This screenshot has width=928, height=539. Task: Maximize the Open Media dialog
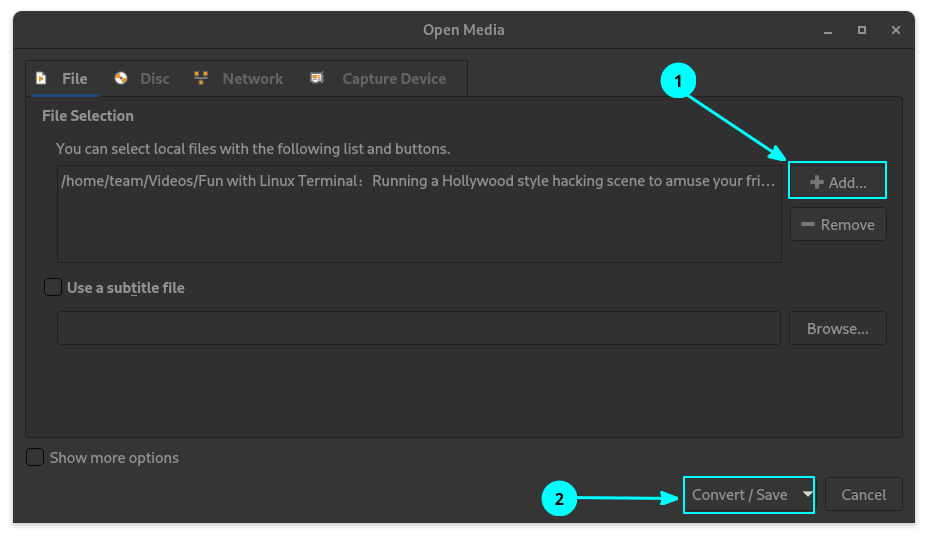coord(861,30)
